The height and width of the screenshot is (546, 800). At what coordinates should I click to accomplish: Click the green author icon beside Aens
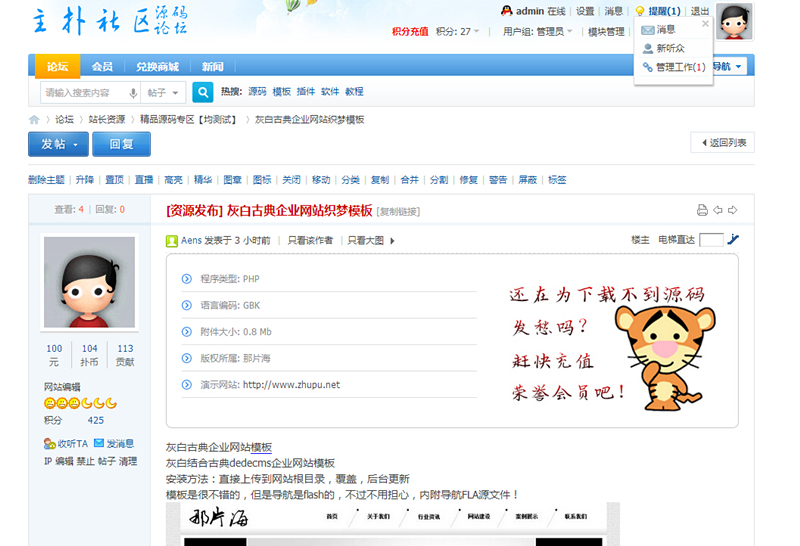[172, 241]
